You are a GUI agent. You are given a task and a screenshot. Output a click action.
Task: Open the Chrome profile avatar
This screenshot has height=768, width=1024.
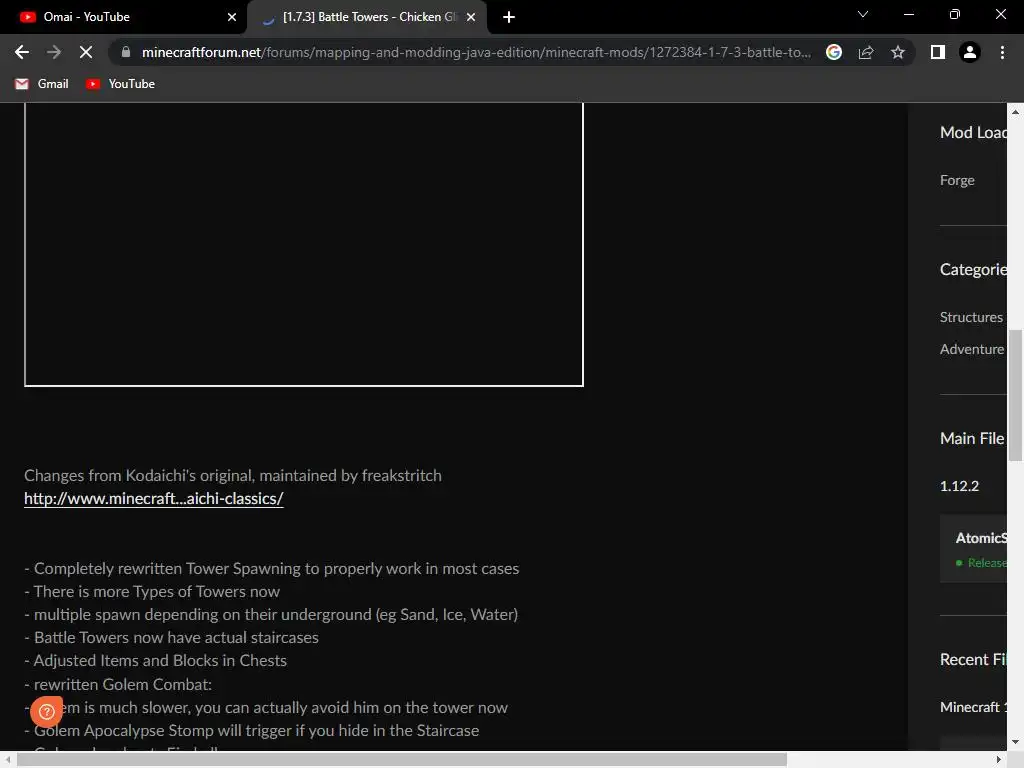pyautogui.click(x=970, y=52)
